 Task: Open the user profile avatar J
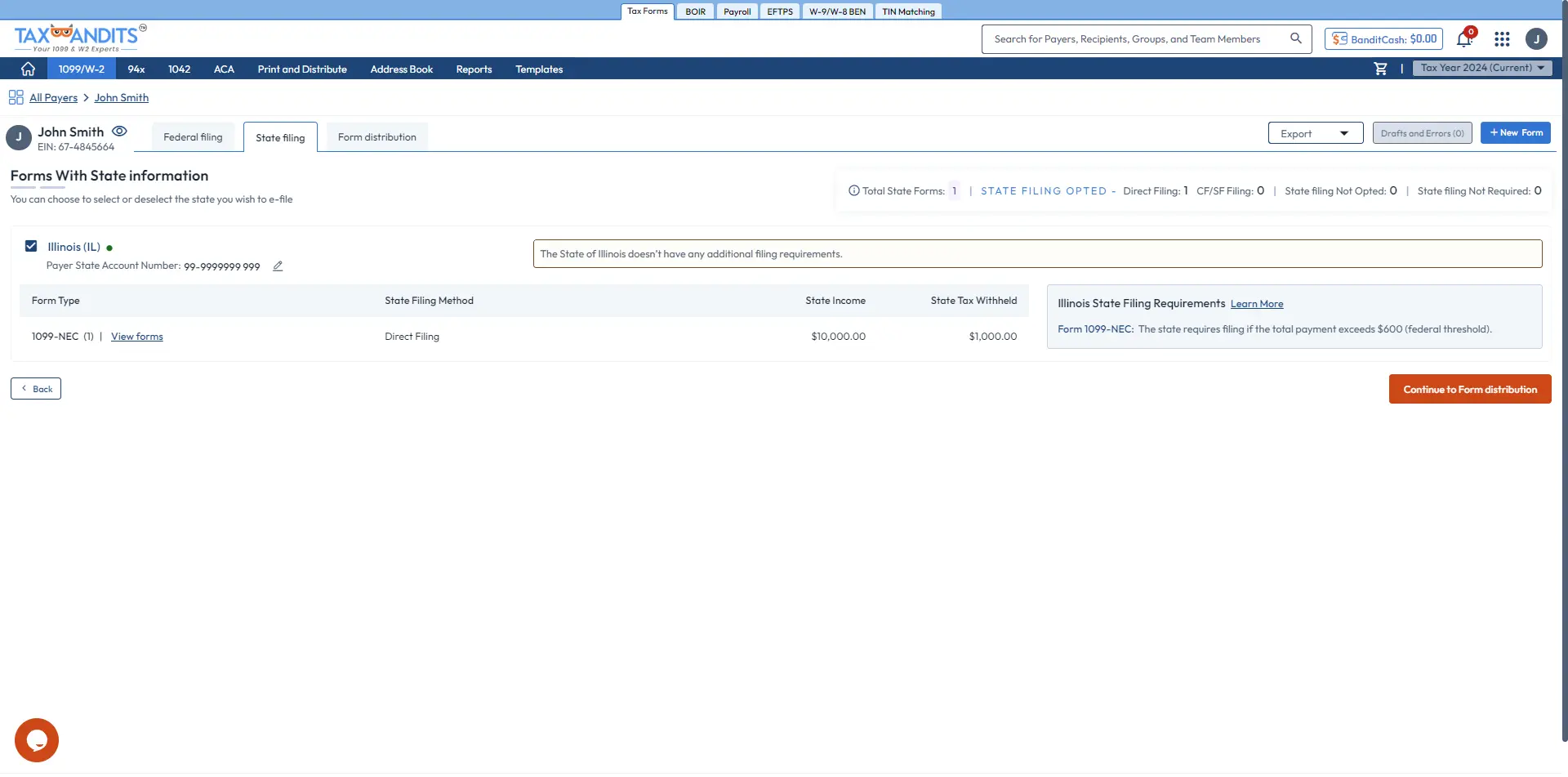pyautogui.click(x=1536, y=39)
